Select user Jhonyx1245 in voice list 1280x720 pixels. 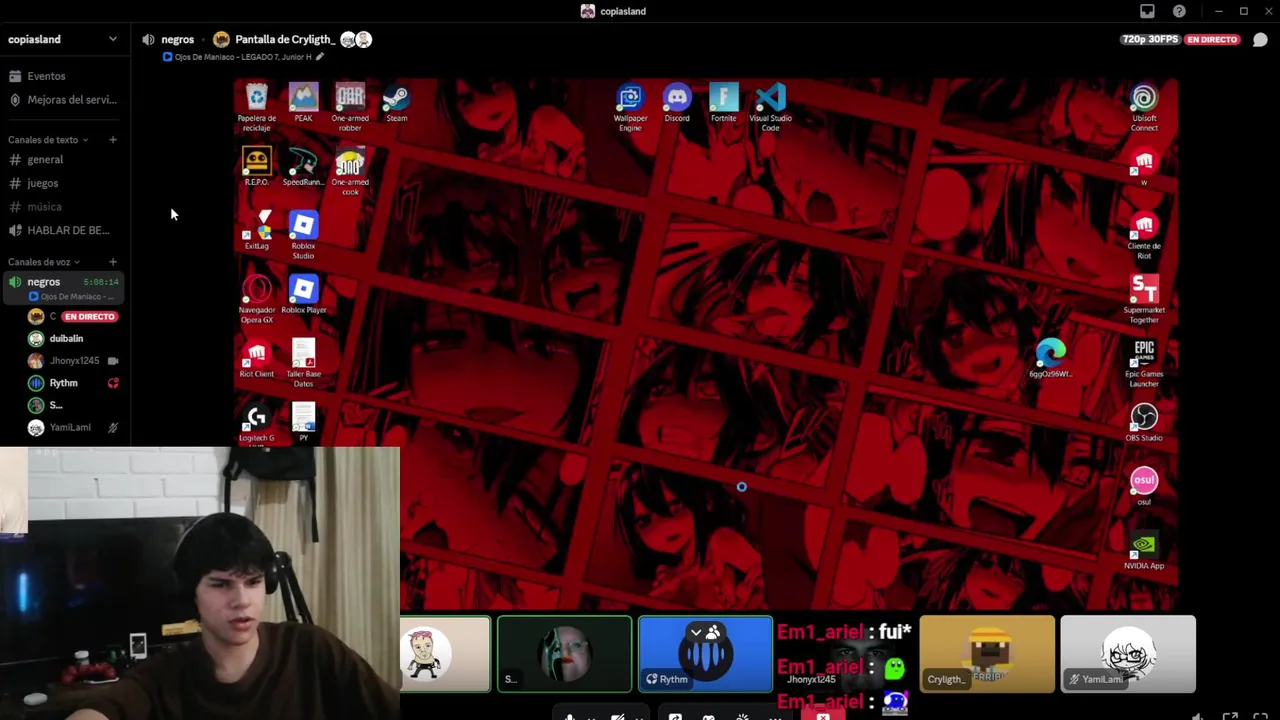[74, 361]
